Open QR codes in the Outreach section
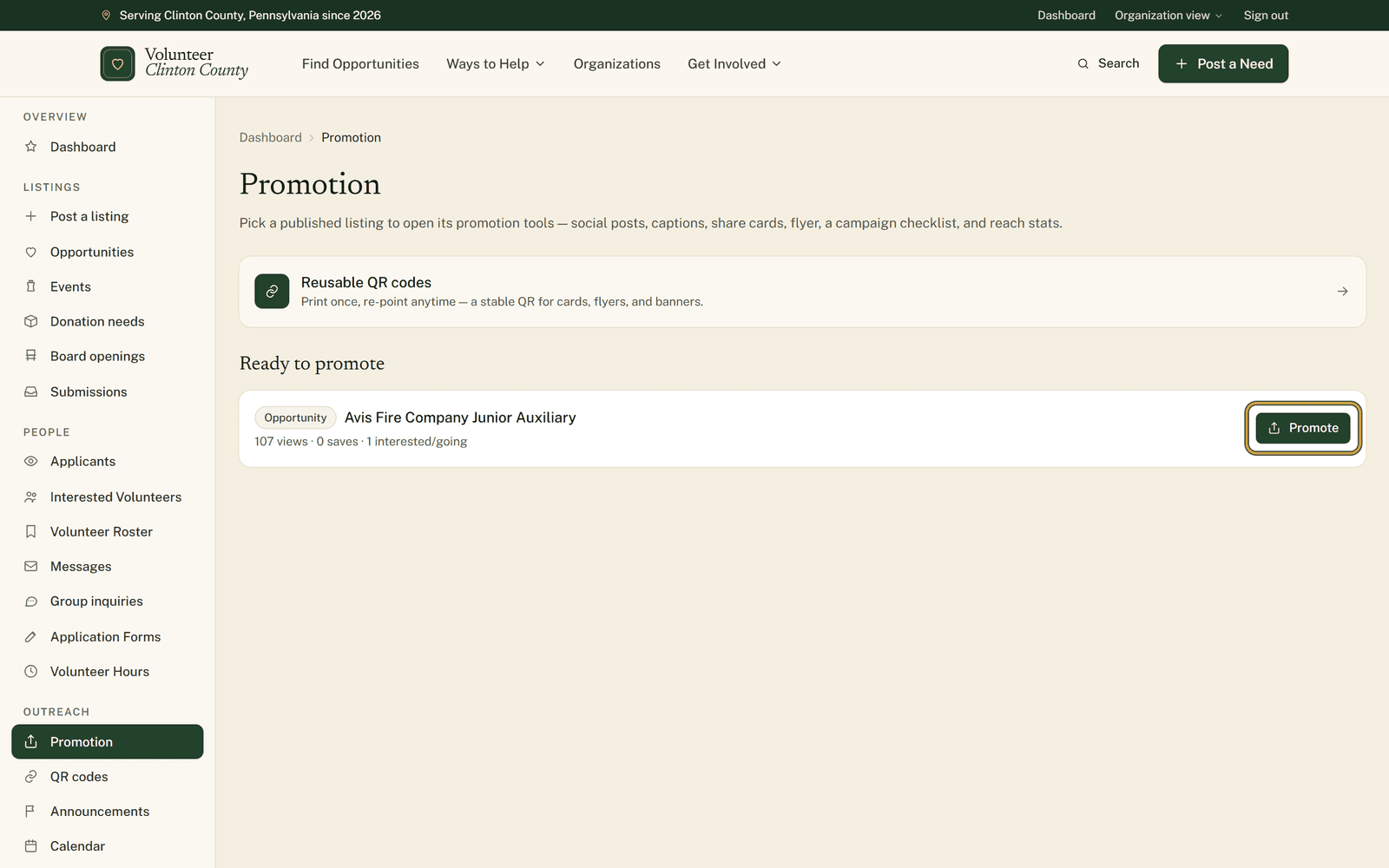The image size is (1389, 868). (108, 776)
